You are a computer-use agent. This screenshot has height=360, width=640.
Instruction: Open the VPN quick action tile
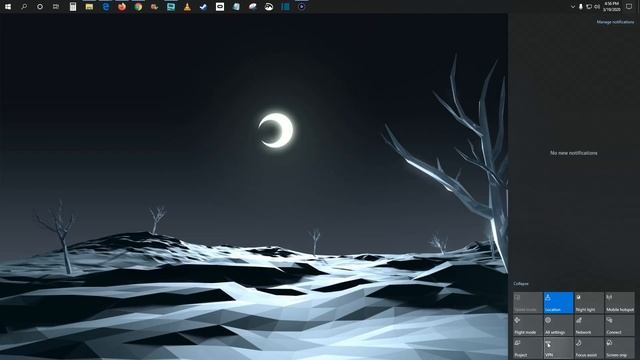(558, 348)
